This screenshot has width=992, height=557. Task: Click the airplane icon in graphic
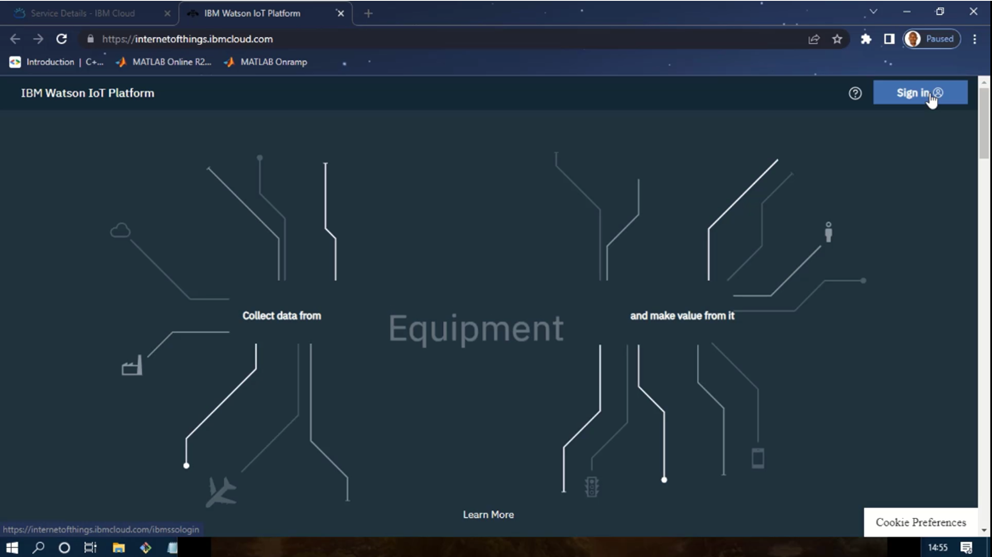[x=221, y=491]
